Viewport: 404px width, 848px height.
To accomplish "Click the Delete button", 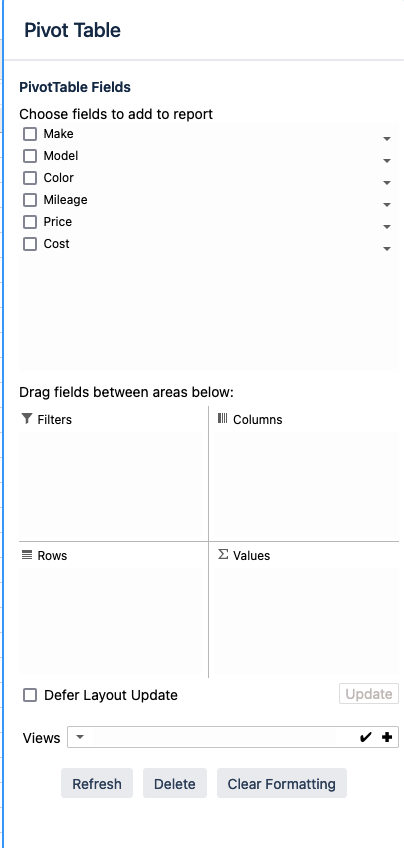I will click(175, 783).
